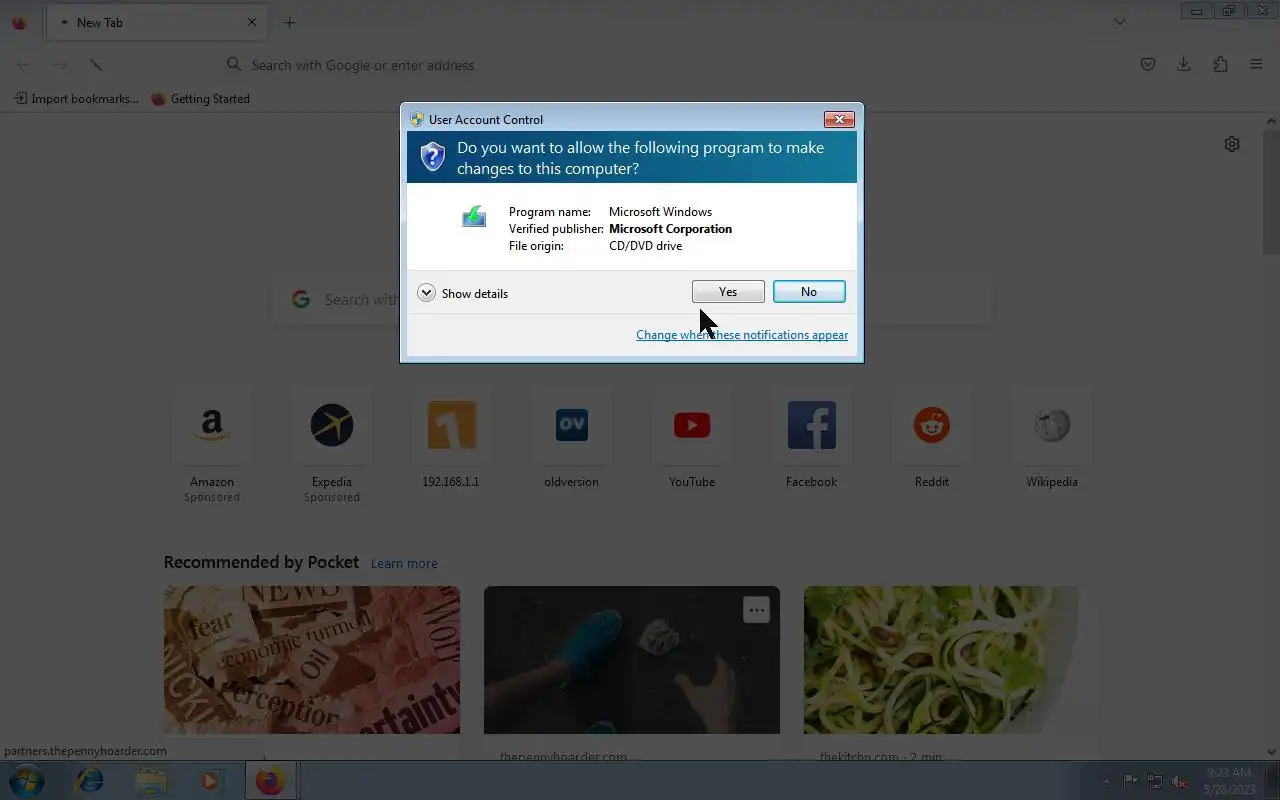The width and height of the screenshot is (1280, 800).
Task: Open Internet Explorer from taskbar
Action: (x=90, y=781)
